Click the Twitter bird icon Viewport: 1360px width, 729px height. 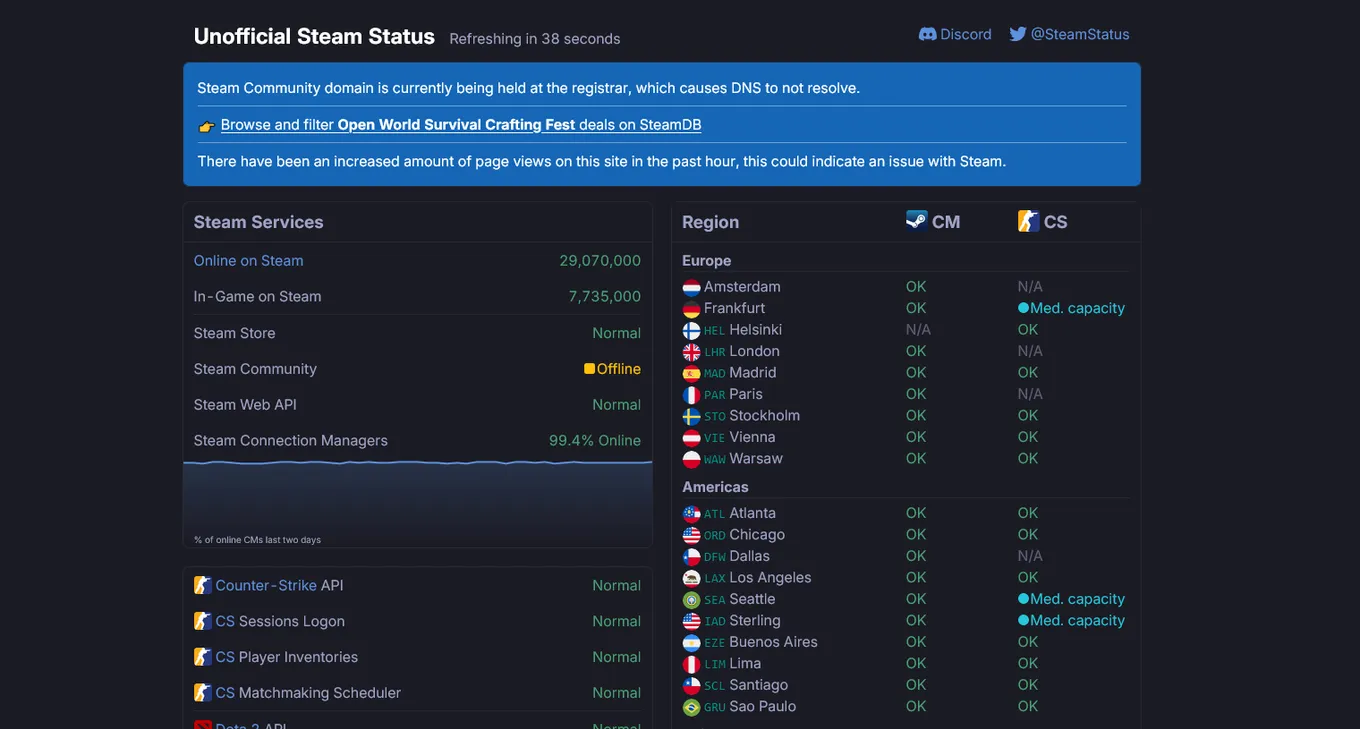click(x=1018, y=34)
